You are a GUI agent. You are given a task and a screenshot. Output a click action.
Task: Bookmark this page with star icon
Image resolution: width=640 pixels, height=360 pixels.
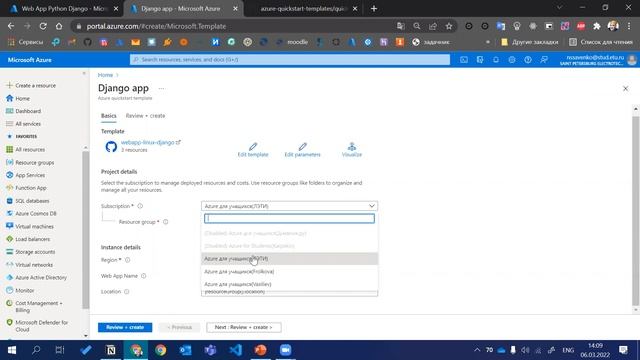coord(449,26)
